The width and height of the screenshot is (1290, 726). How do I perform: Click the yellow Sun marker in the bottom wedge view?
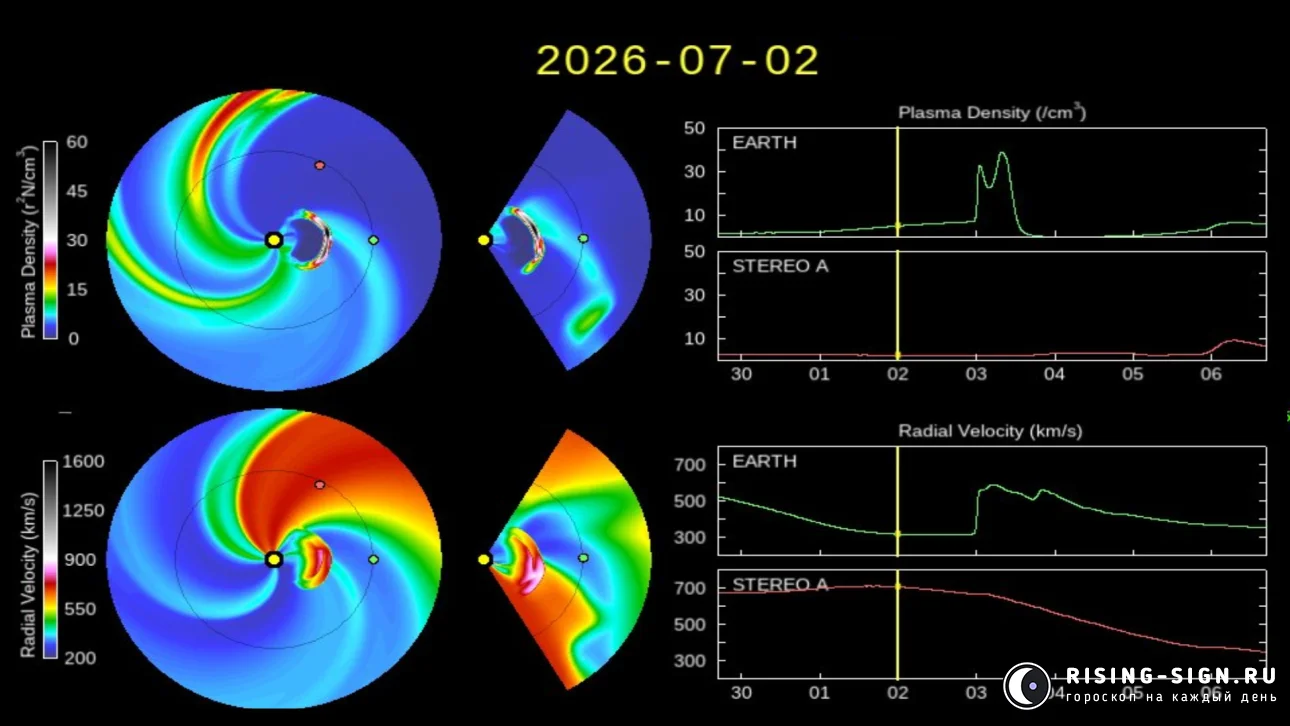[484, 559]
